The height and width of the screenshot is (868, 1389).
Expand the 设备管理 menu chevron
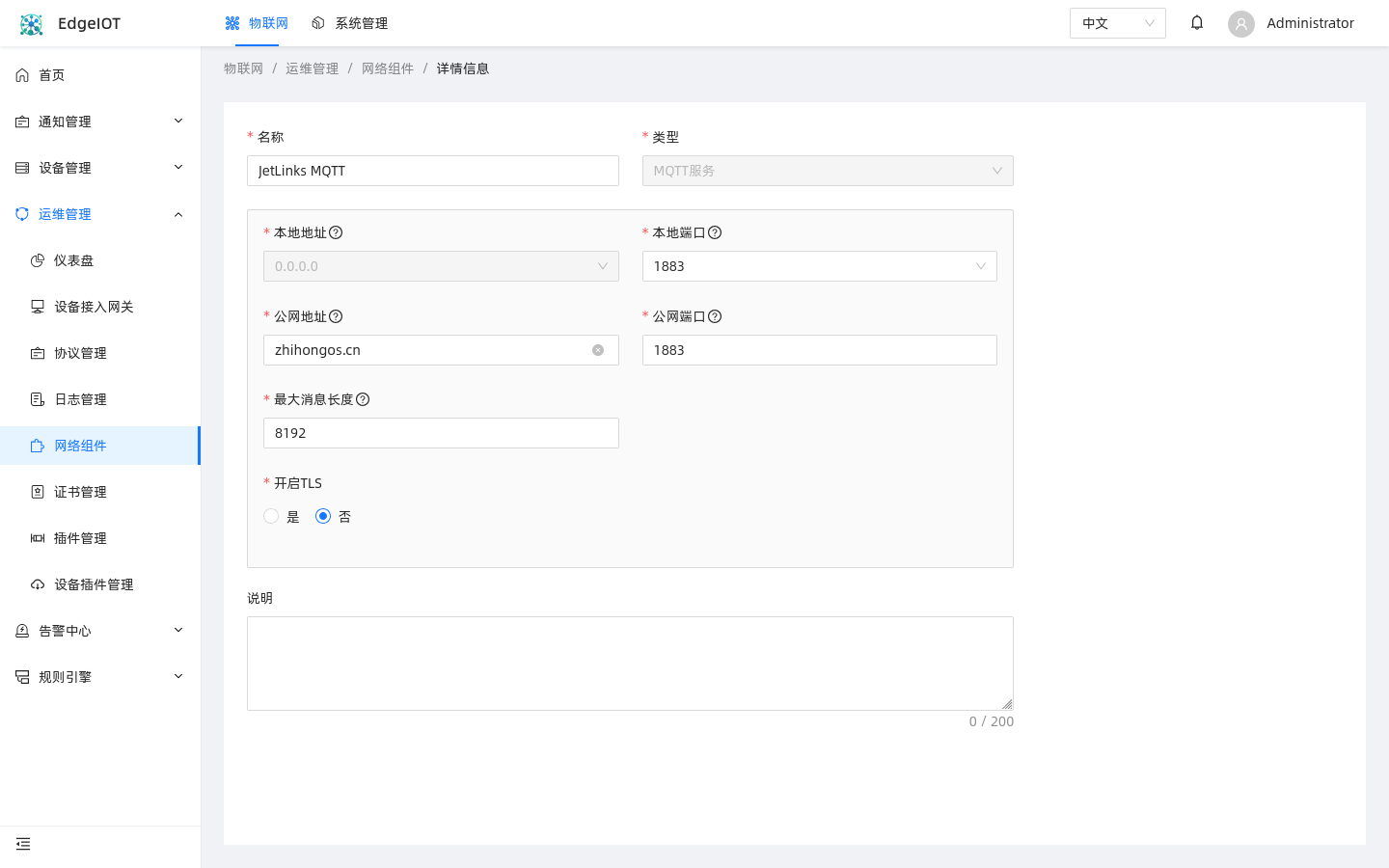178,167
